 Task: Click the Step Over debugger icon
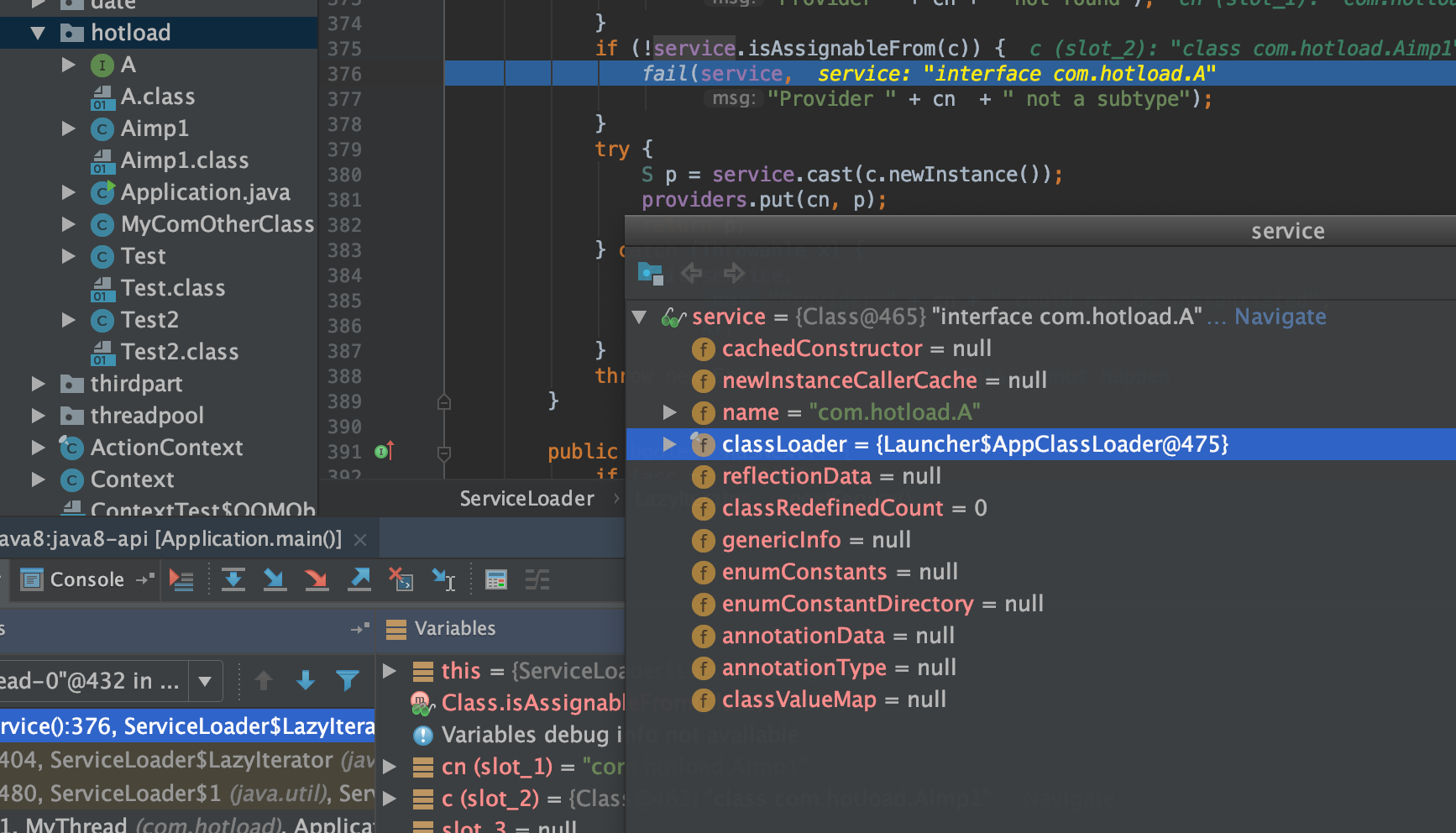pyautogui.click(x=233, y=579)
